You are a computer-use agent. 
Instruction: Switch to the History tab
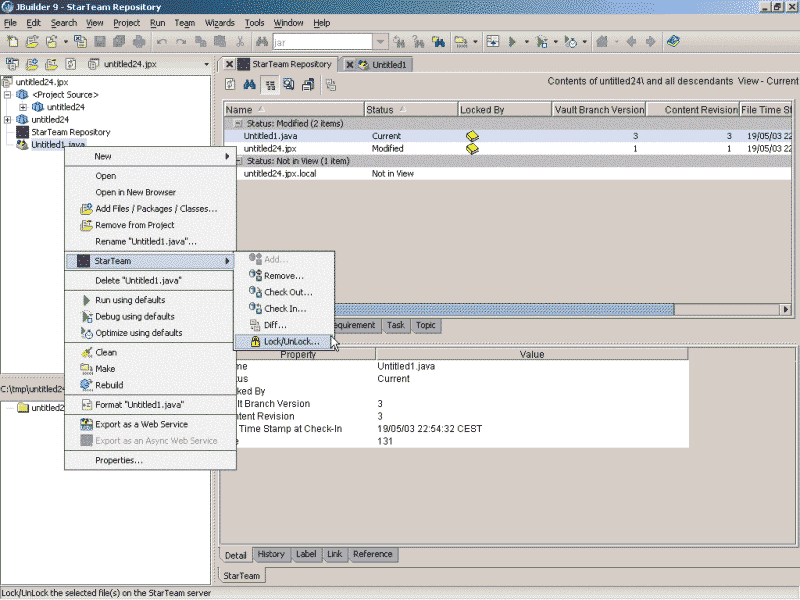(x=271, y=554)
